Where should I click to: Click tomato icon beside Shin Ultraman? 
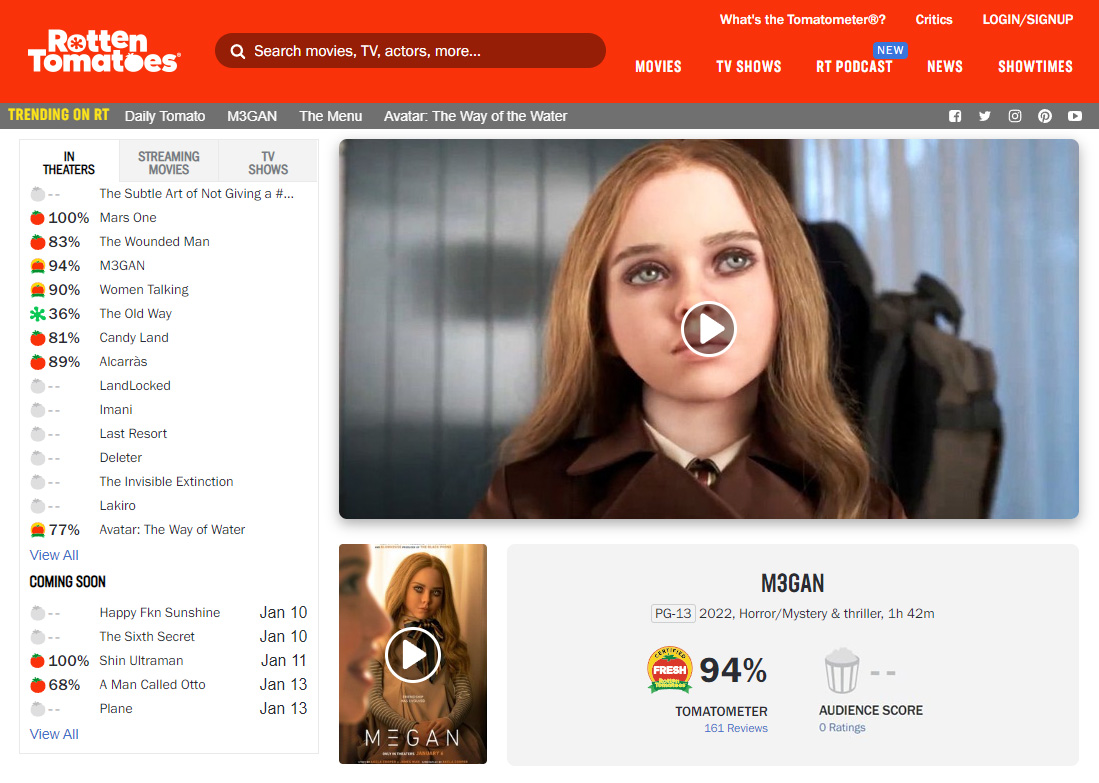coord(38,660)
